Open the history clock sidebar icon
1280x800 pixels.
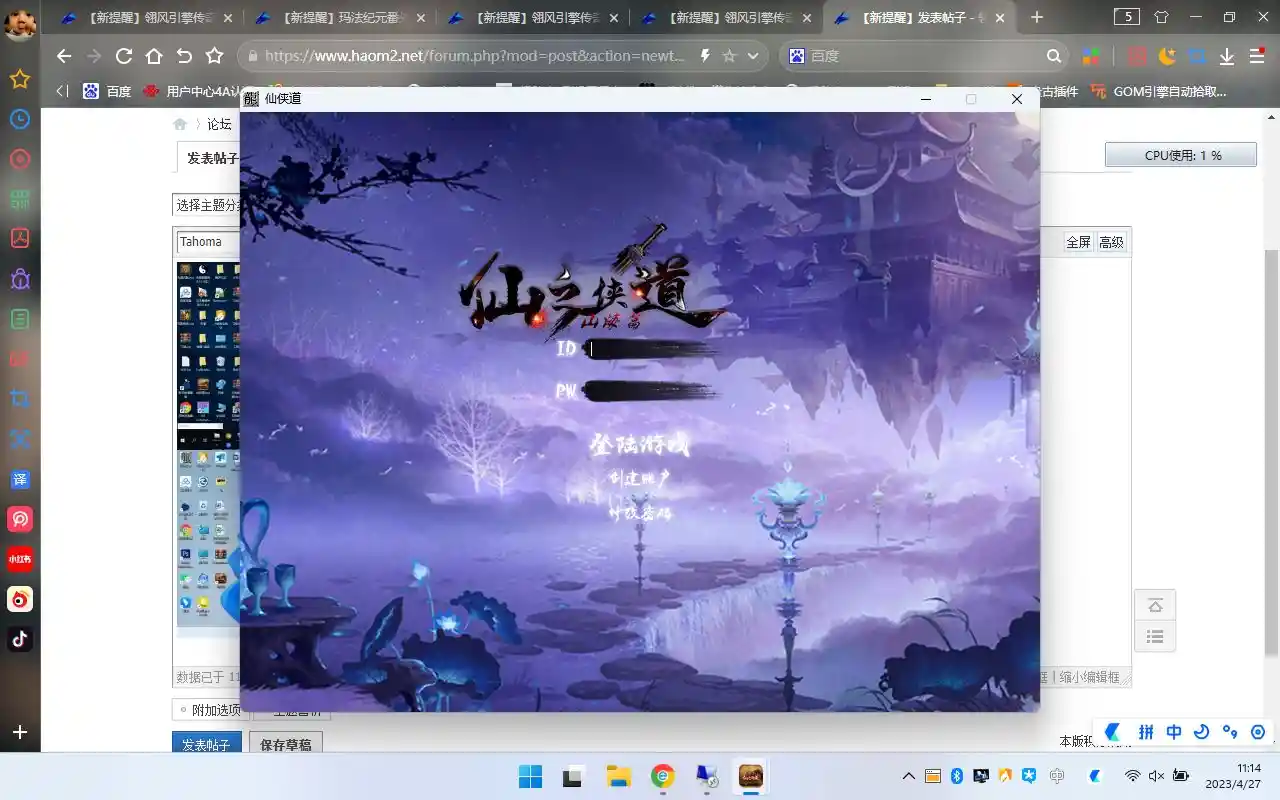[20, 119]
